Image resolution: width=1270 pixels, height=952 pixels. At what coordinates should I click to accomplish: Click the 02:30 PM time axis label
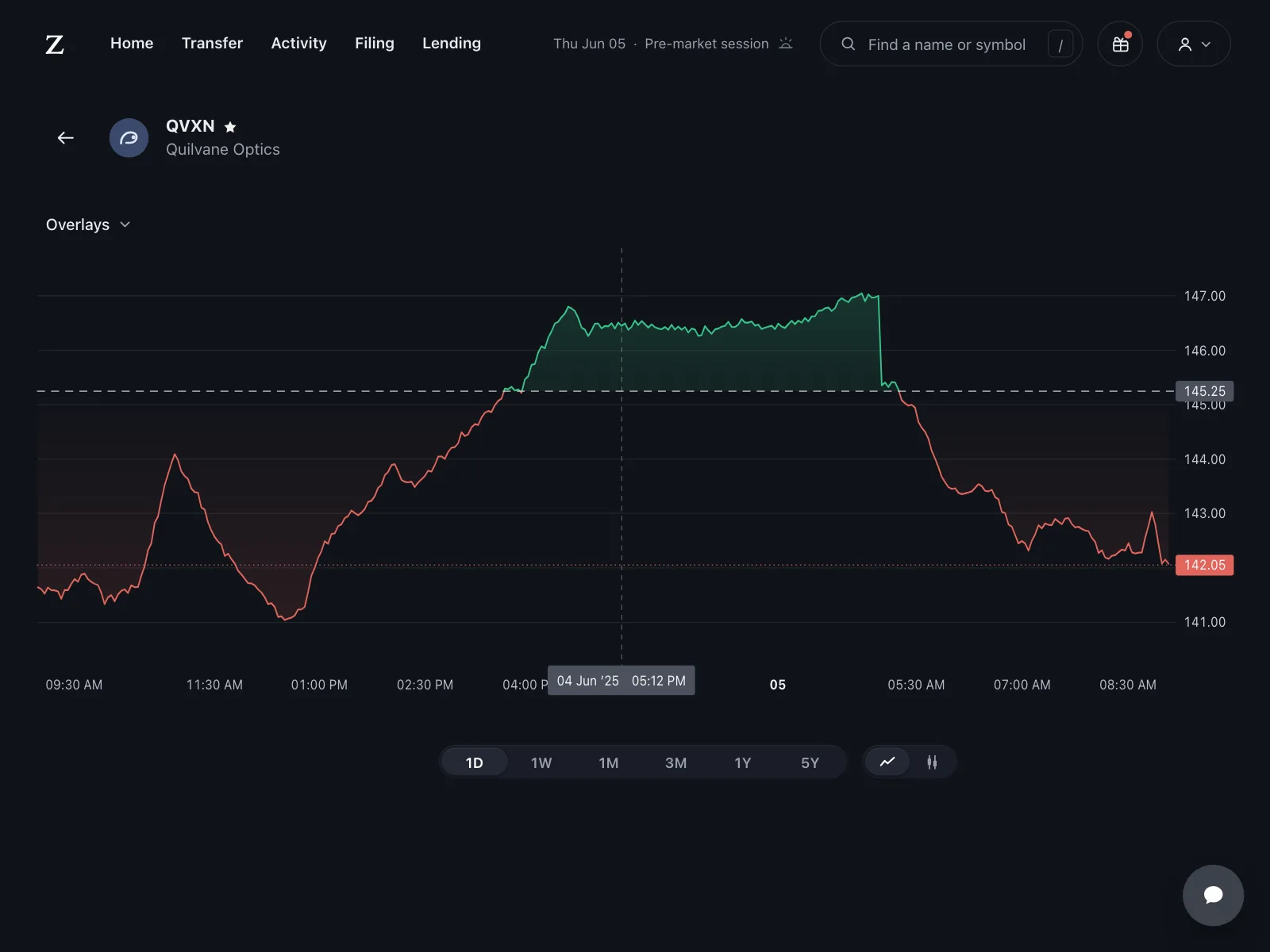[425, 685]
